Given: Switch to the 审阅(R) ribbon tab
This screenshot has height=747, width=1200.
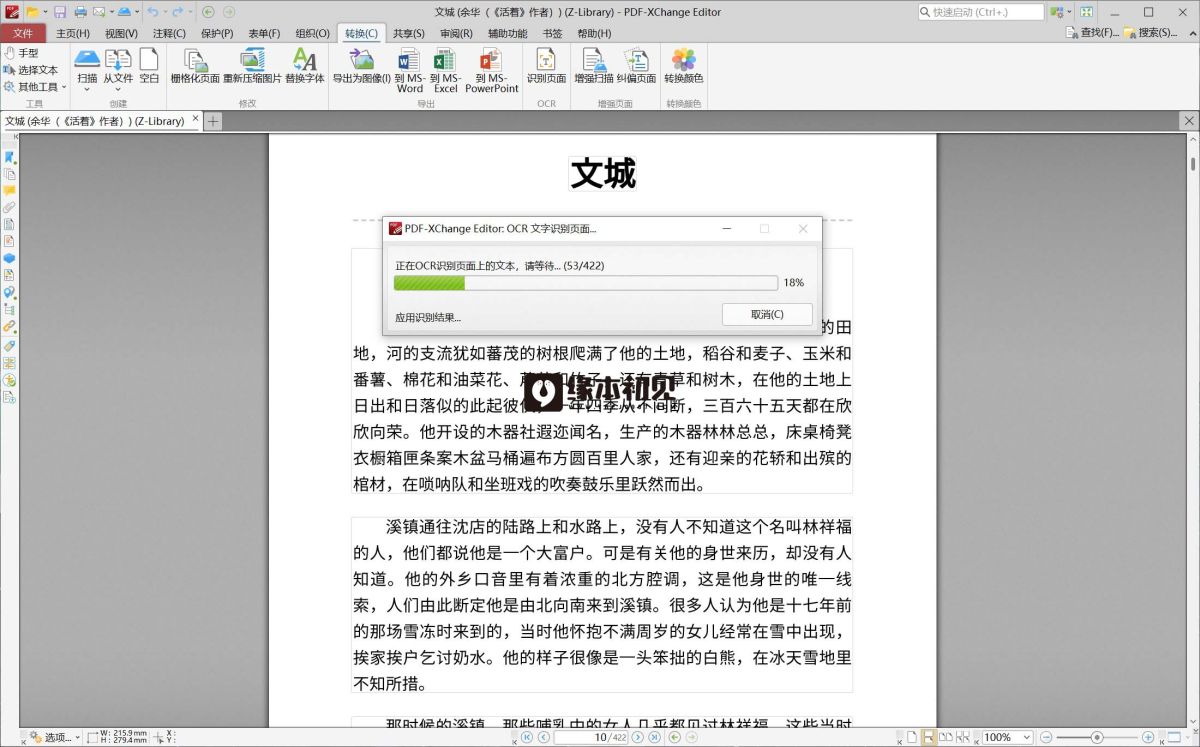Looking at the screenshot, I should click(x=456, y=33).
